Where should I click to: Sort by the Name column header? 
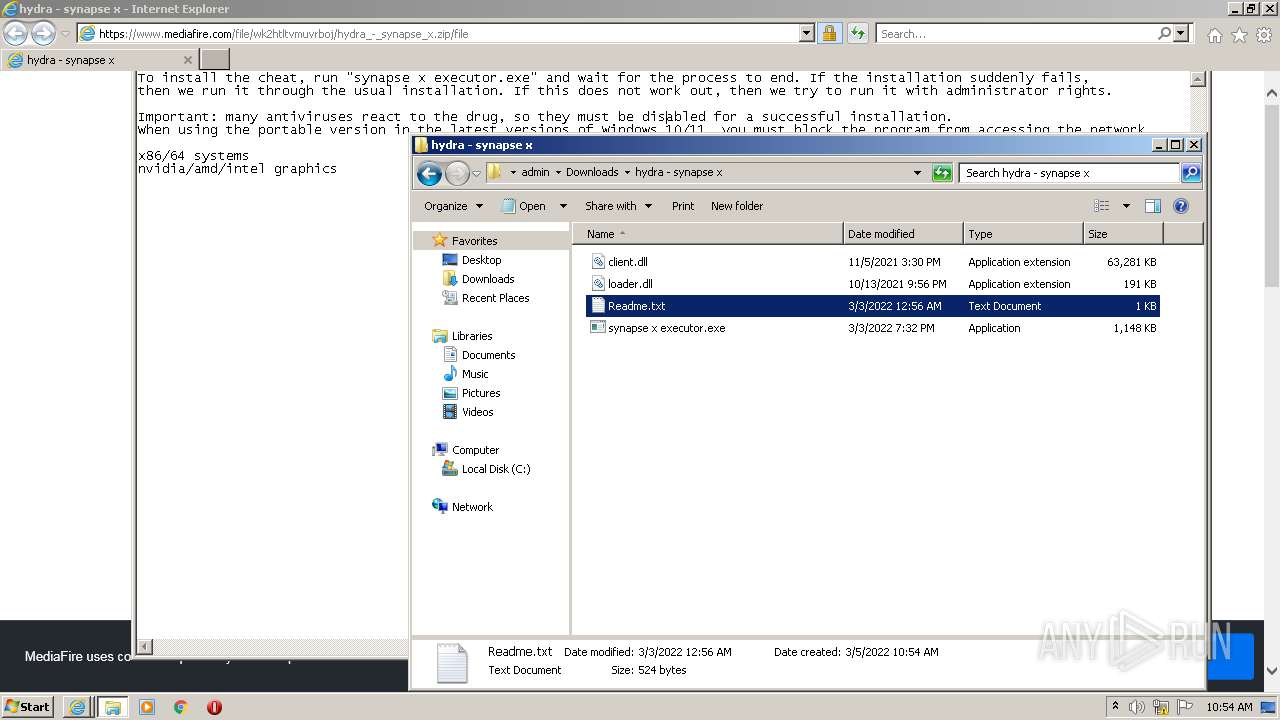point(708,234)
